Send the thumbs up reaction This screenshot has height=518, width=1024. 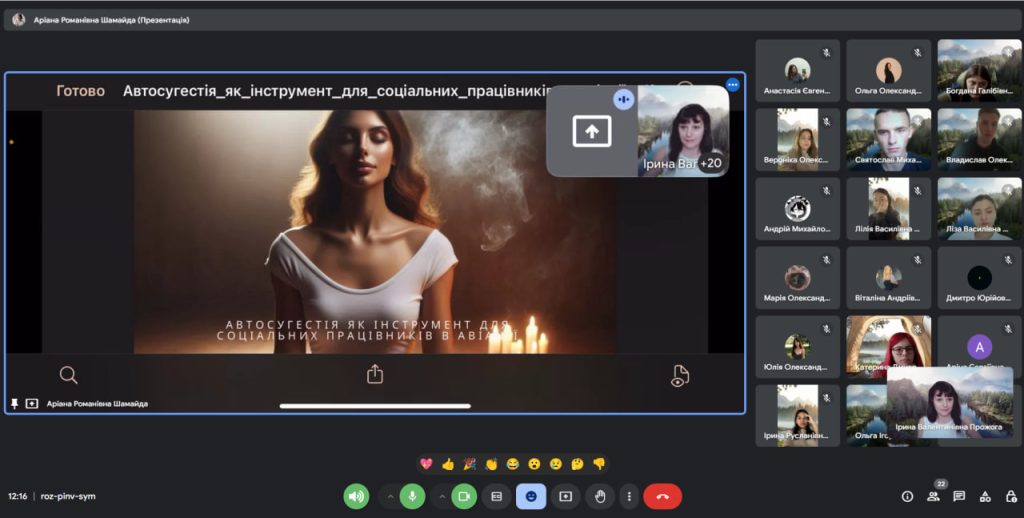(448, 464)
